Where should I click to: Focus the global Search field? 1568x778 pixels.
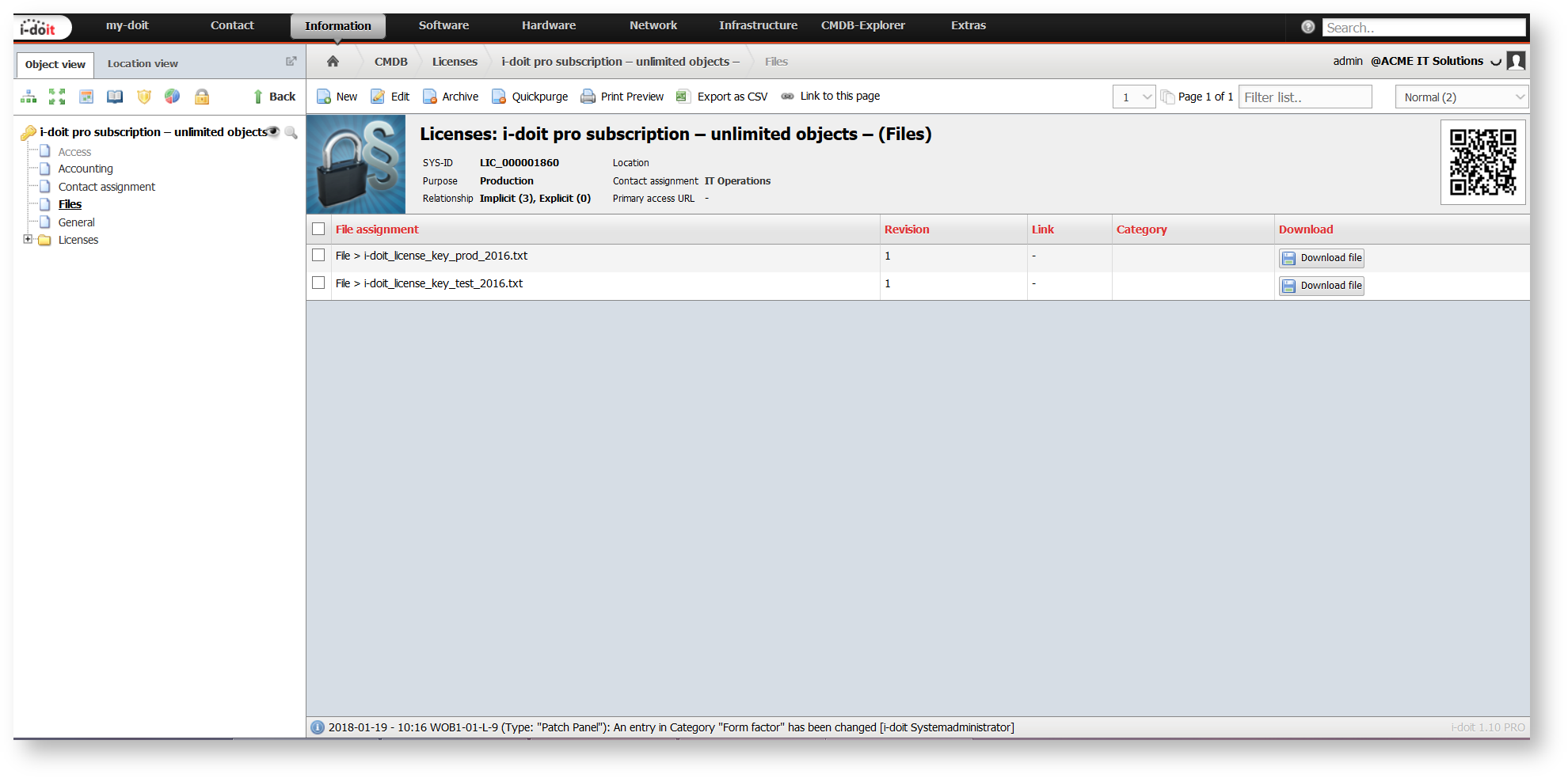[1424, 28]
